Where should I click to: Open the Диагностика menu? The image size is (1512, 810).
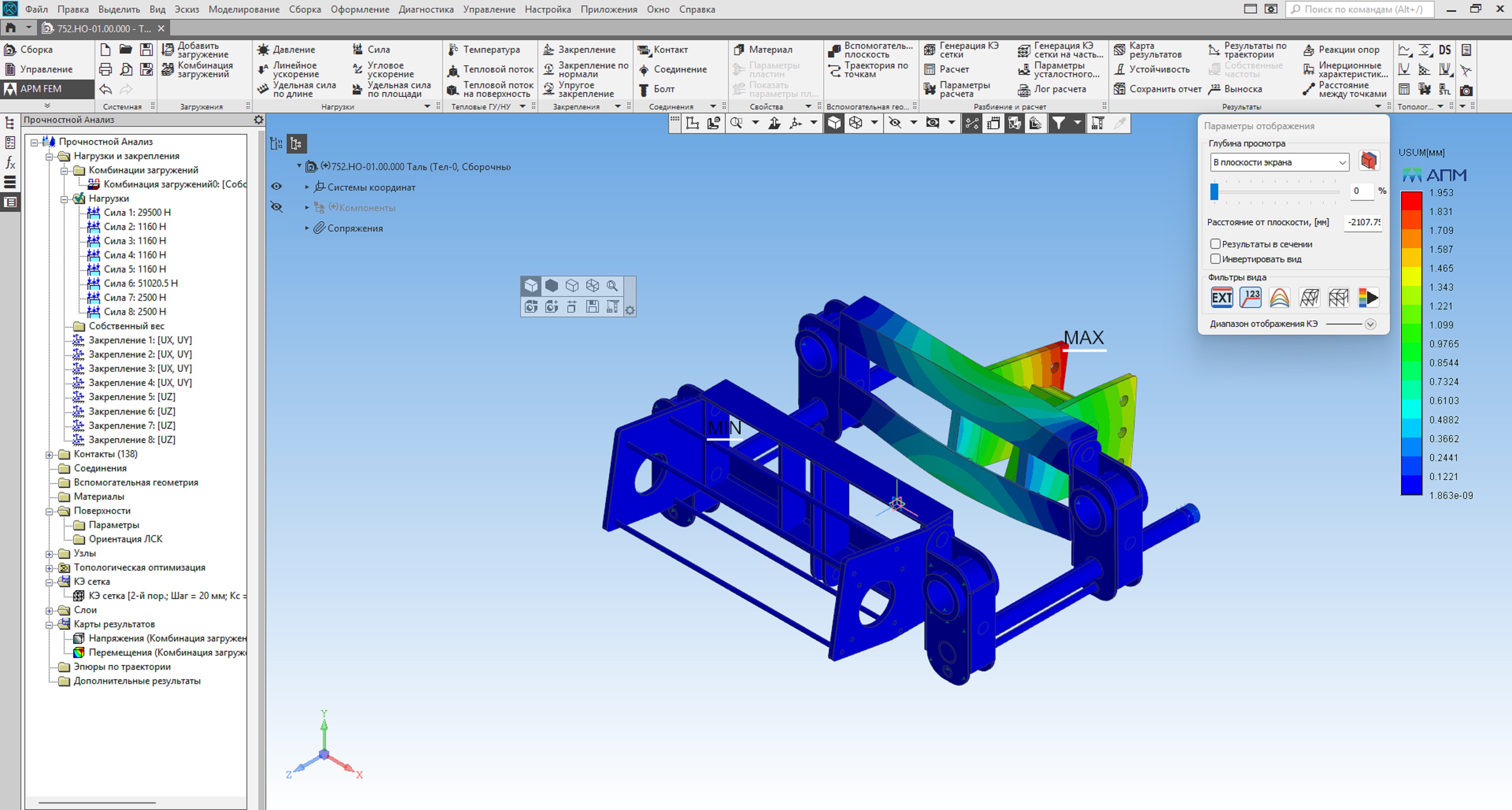(x=426, y=9)
